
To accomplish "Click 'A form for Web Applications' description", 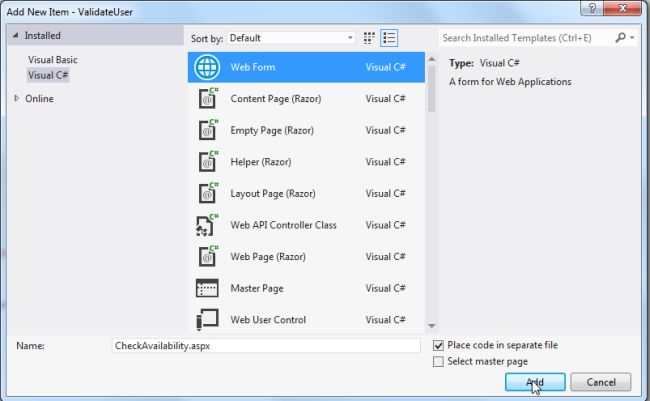I will (x=510, y=82).
